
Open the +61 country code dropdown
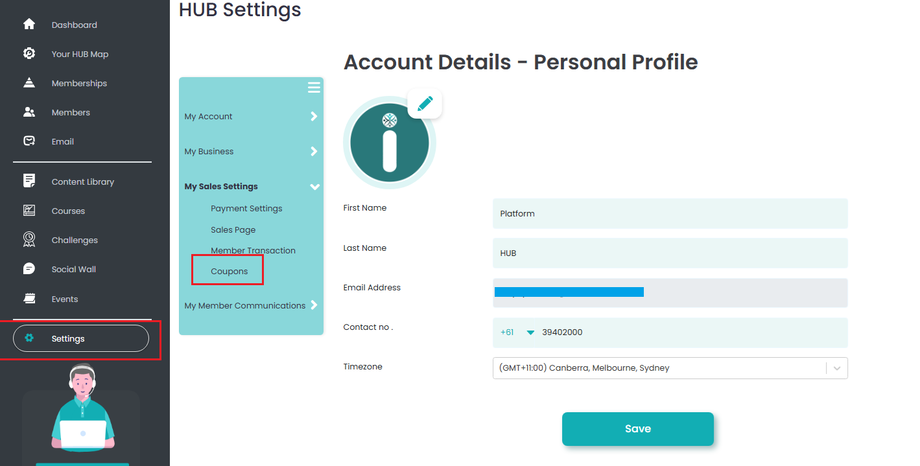(x=518, y=333)
